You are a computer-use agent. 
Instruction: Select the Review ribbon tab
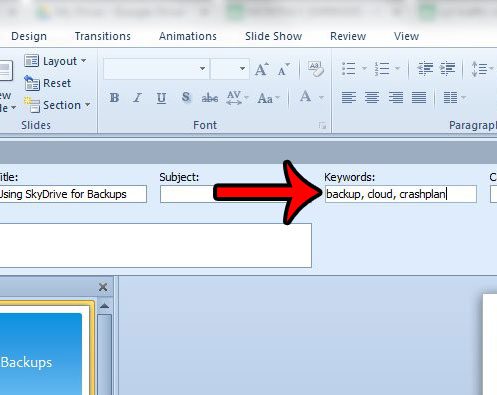click(x=348, y=36)
